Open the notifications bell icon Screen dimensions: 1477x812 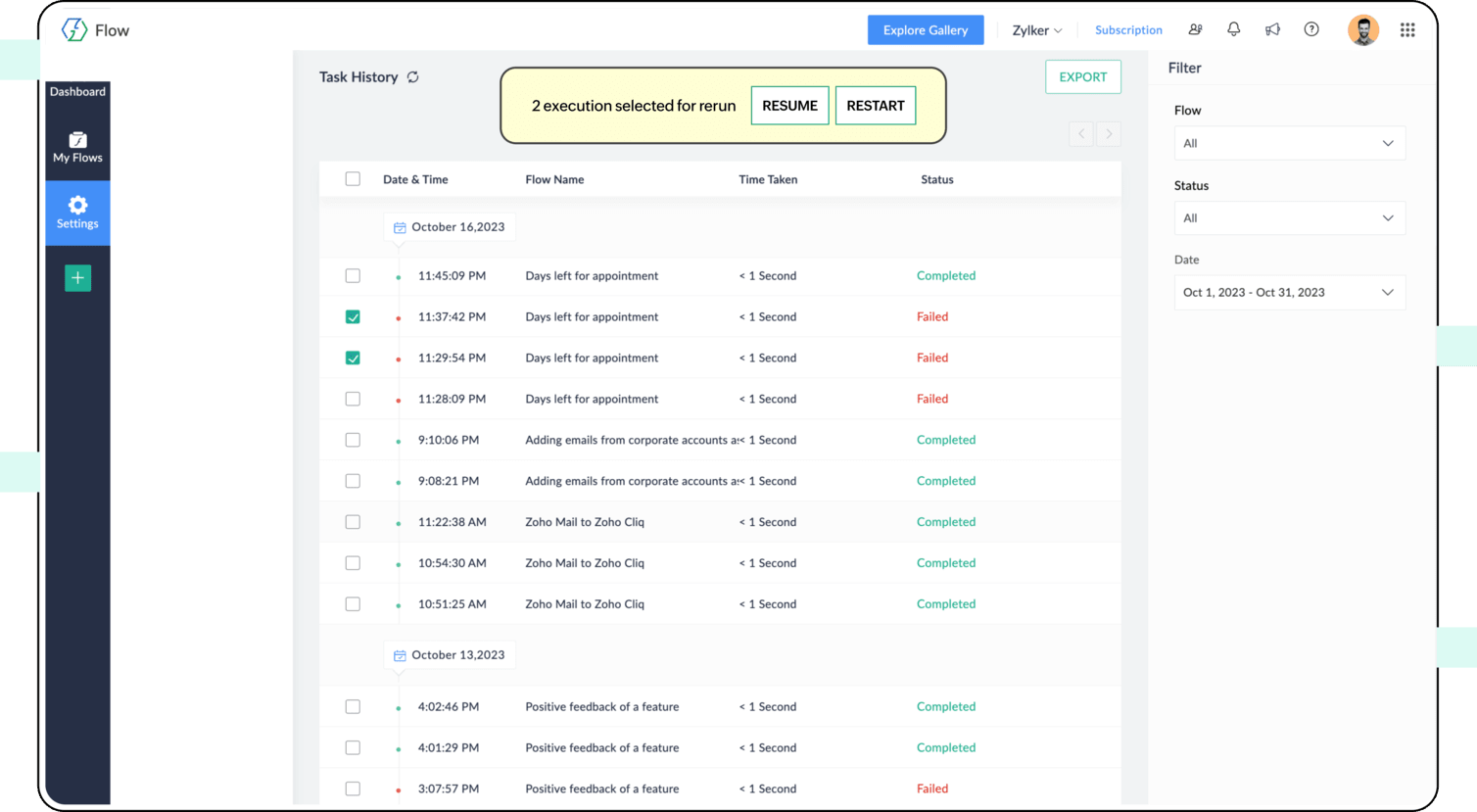[x=1233, y=29]
